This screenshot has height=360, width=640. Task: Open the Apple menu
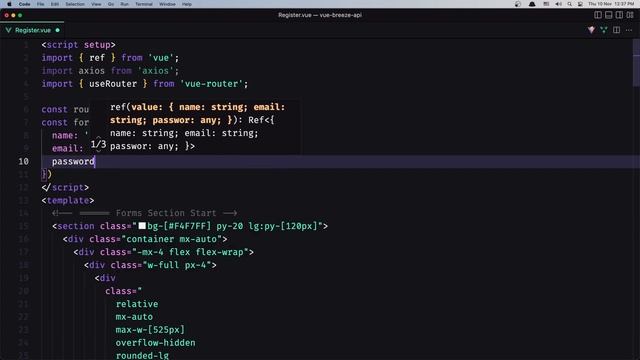pos(9,4)
